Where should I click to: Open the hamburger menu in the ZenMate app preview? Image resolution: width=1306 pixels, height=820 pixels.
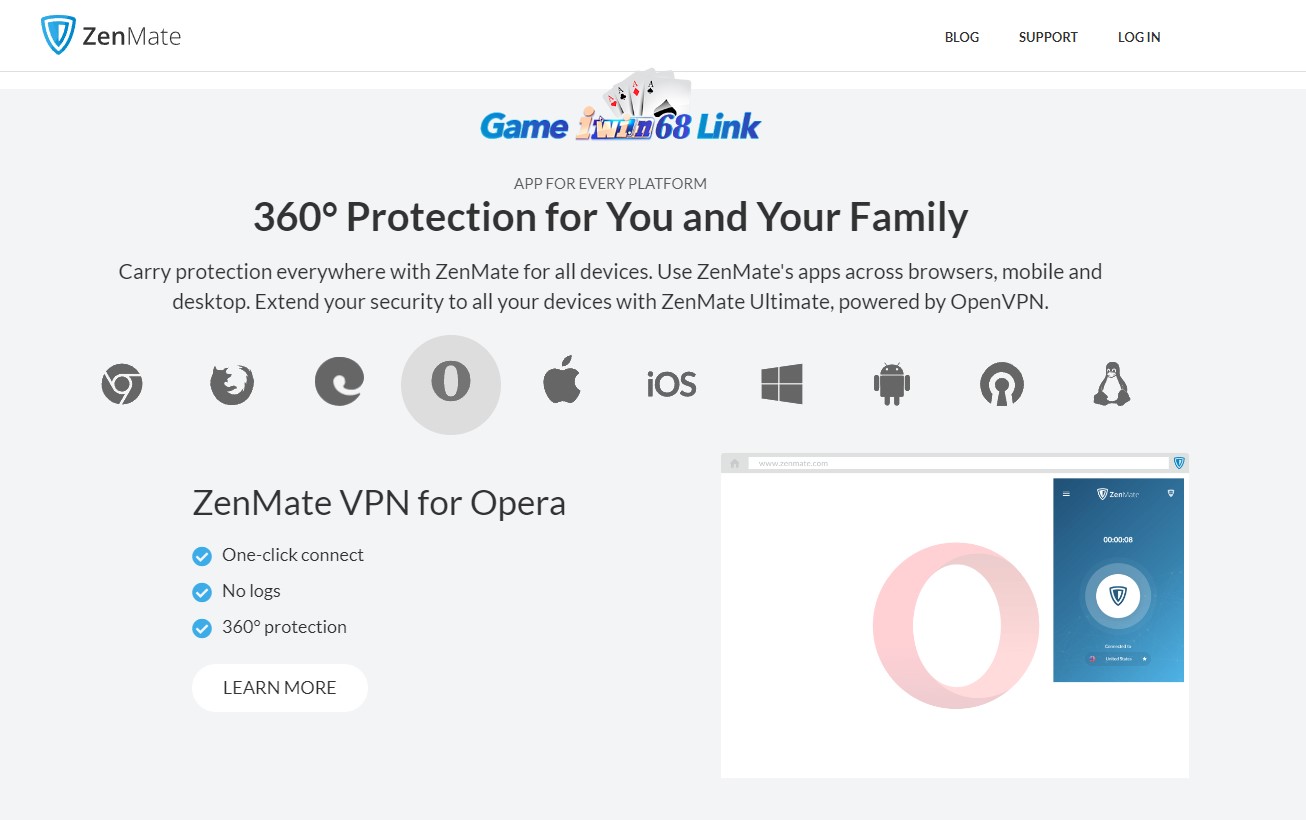tap(1066, 494)
